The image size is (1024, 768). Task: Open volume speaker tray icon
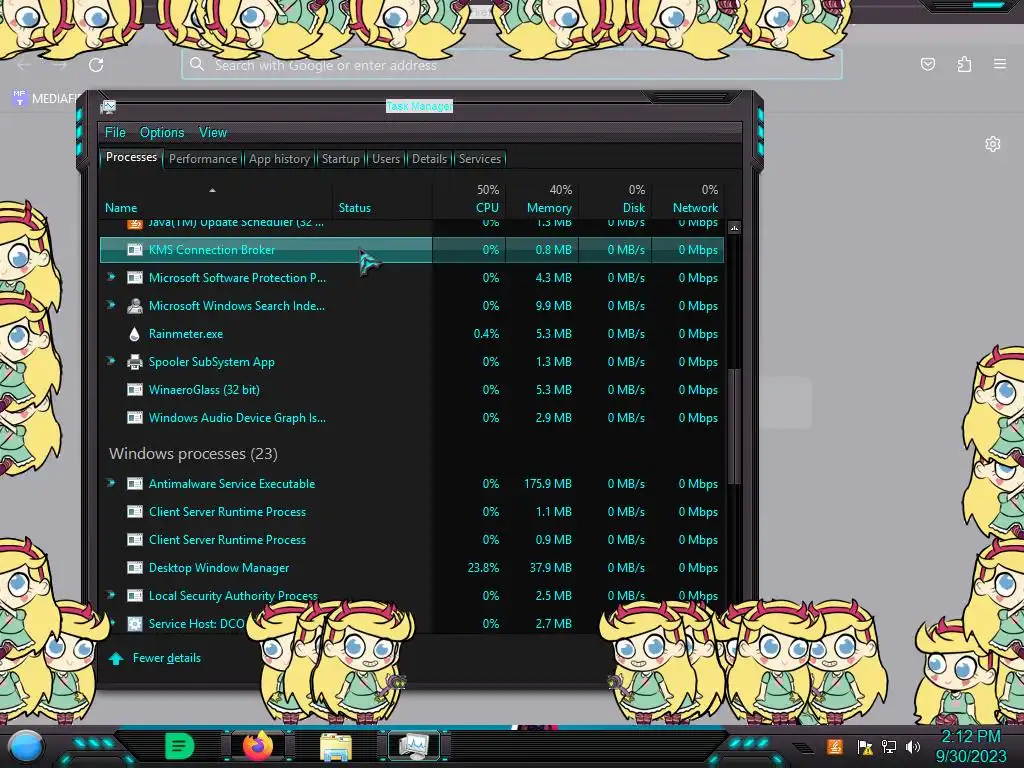(913, 746)
